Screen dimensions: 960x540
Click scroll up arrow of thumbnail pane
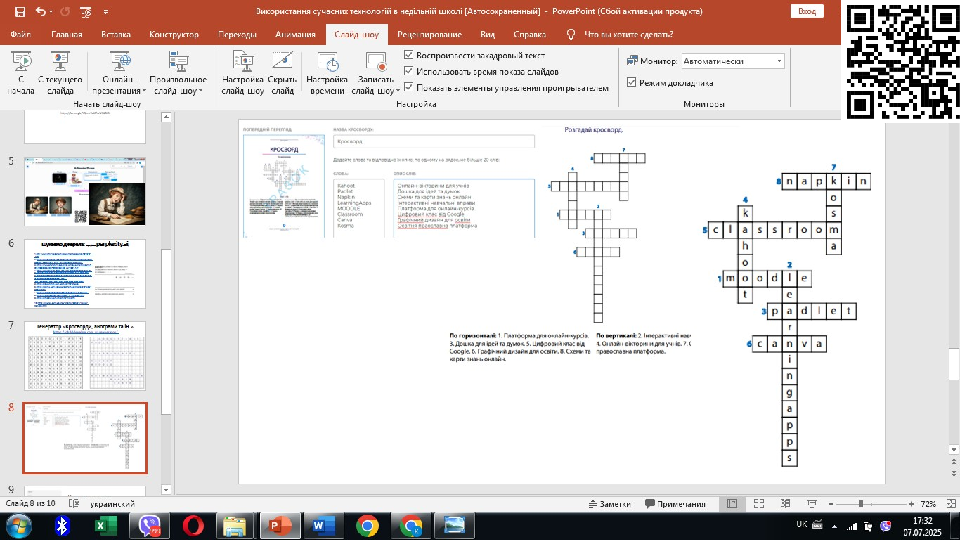tap(166, 116)
